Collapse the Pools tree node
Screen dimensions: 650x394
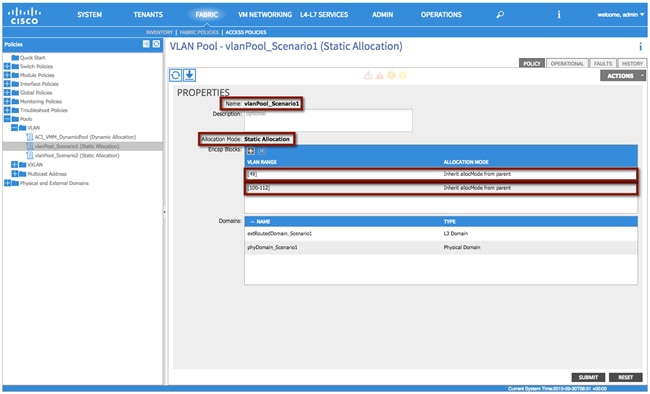coord(7,119)
